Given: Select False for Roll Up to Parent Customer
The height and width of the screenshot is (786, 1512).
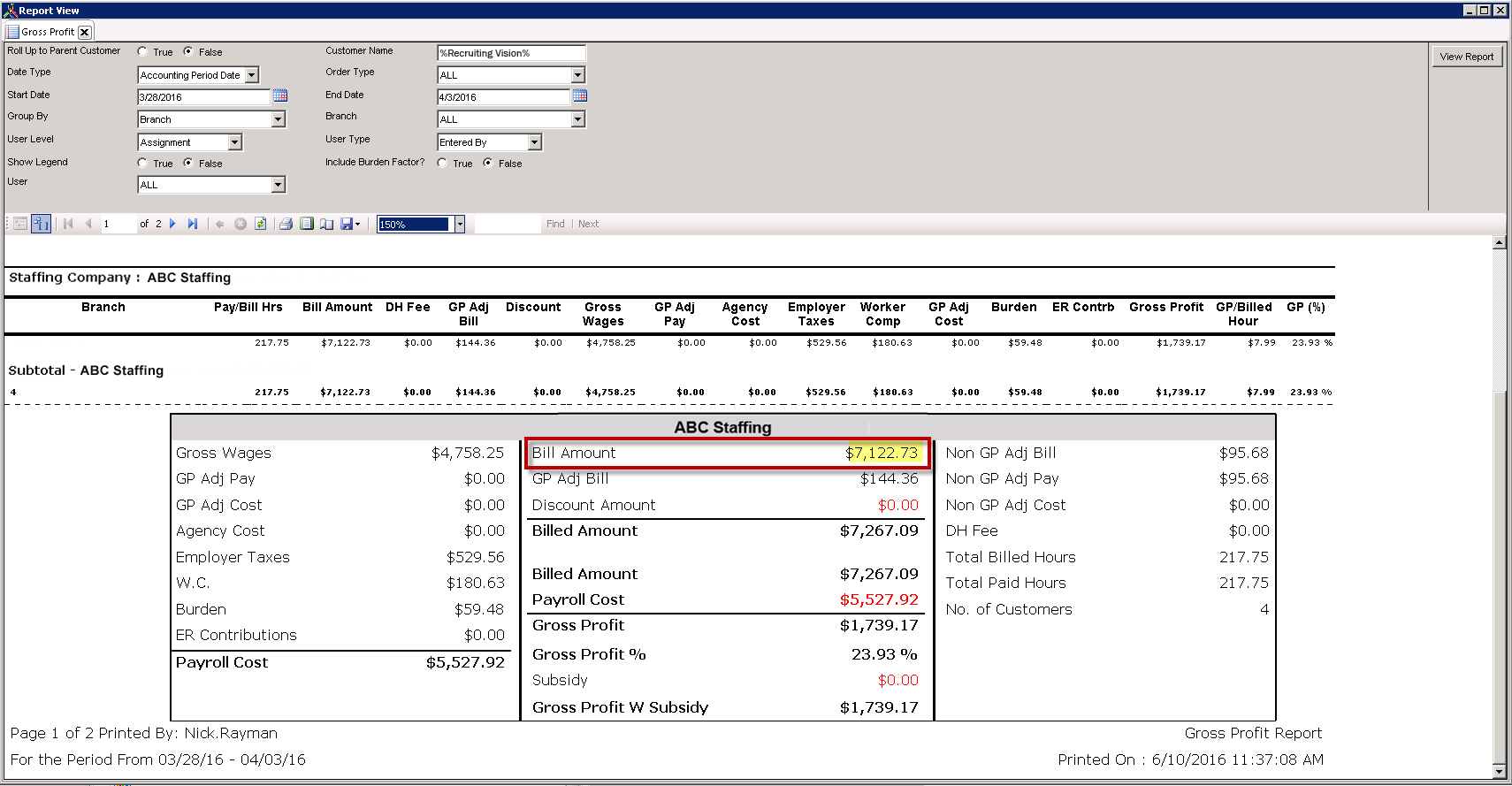Looking at the screenshot, I should (188, 51).
